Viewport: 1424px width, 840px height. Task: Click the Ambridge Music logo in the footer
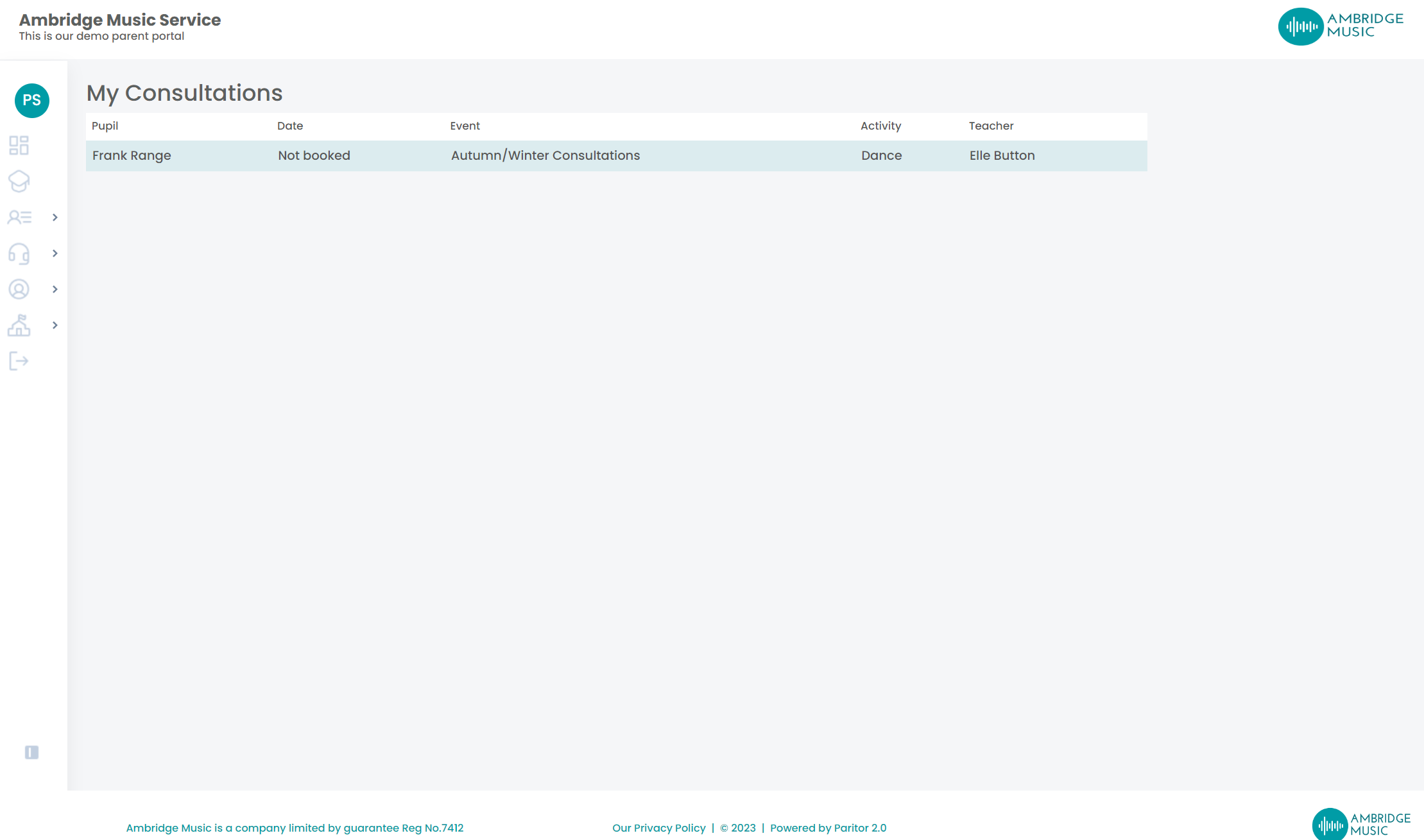click(1361, 824)
